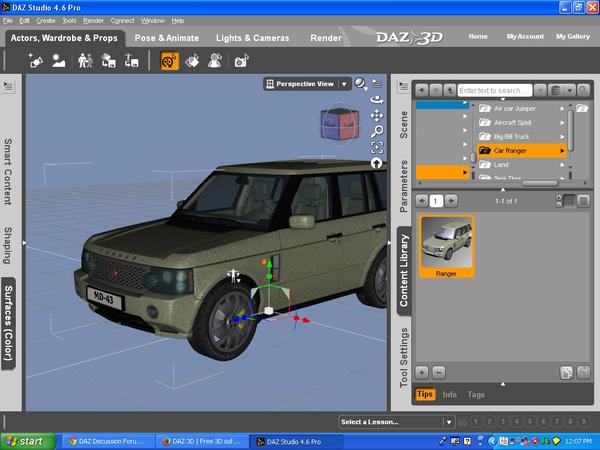600x450 pixels.
Task: Open the File menu
Action: click(8, 21)
